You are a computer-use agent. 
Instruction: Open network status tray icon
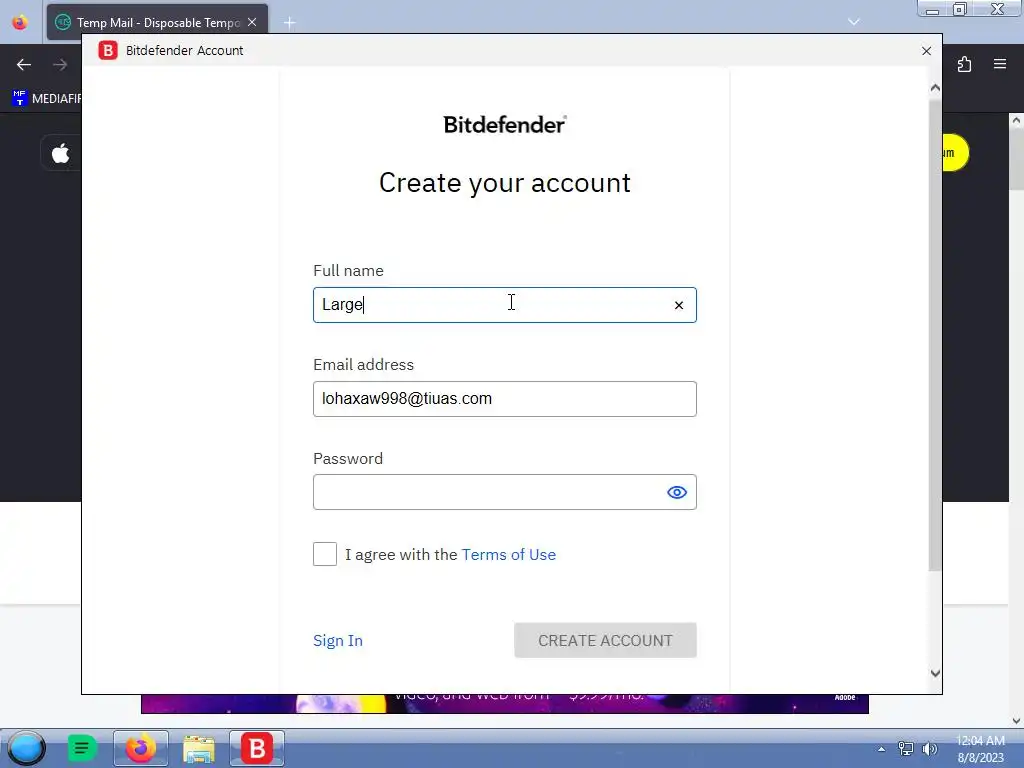906,749
